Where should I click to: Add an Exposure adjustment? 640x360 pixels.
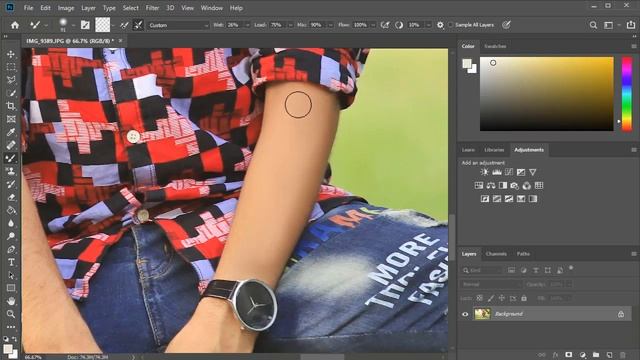pyautogui.click(x=521, y=172)
